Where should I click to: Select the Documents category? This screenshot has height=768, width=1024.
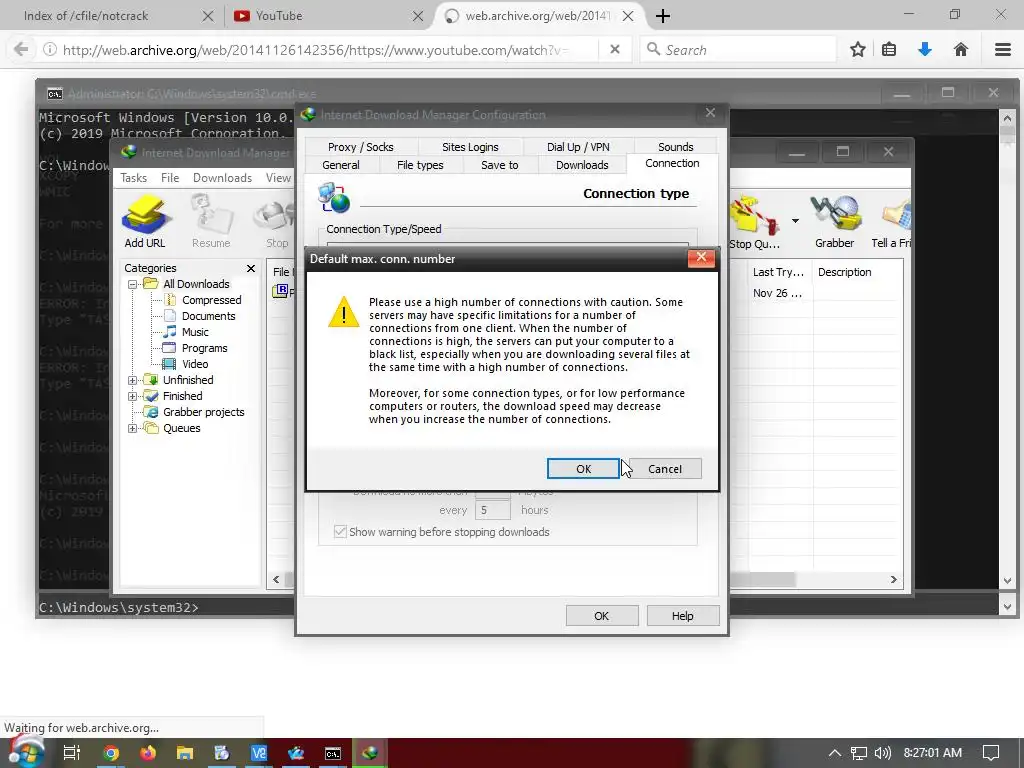click(208, 316)
